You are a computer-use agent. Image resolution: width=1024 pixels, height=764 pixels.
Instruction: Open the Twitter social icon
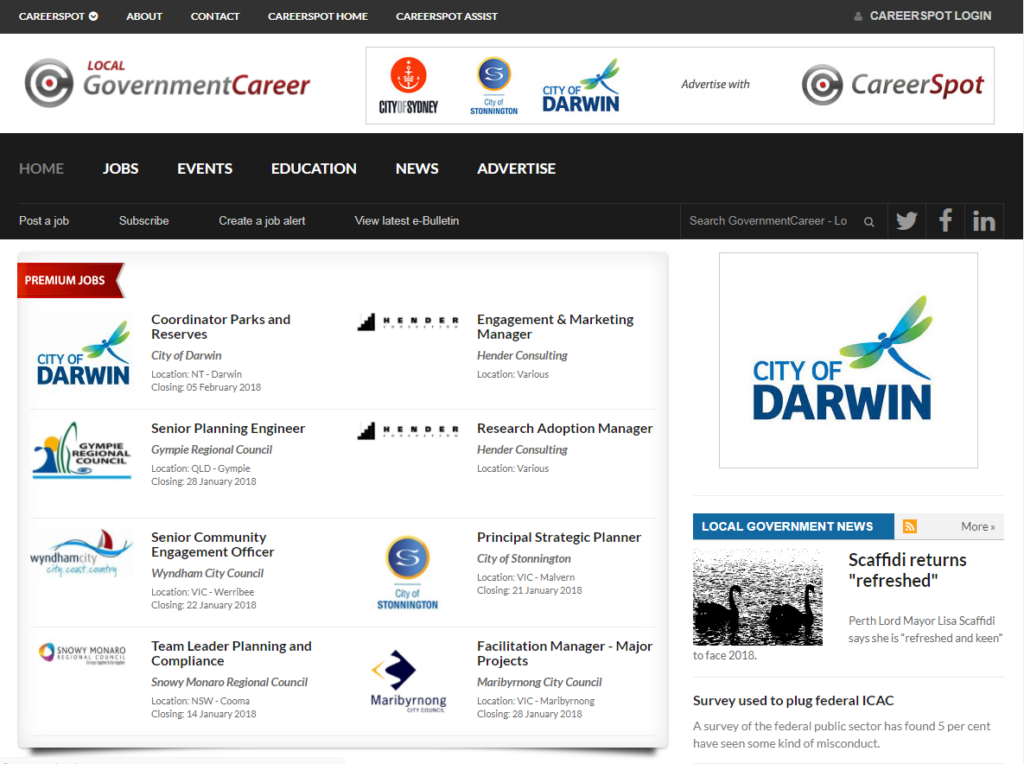[906, 221]
